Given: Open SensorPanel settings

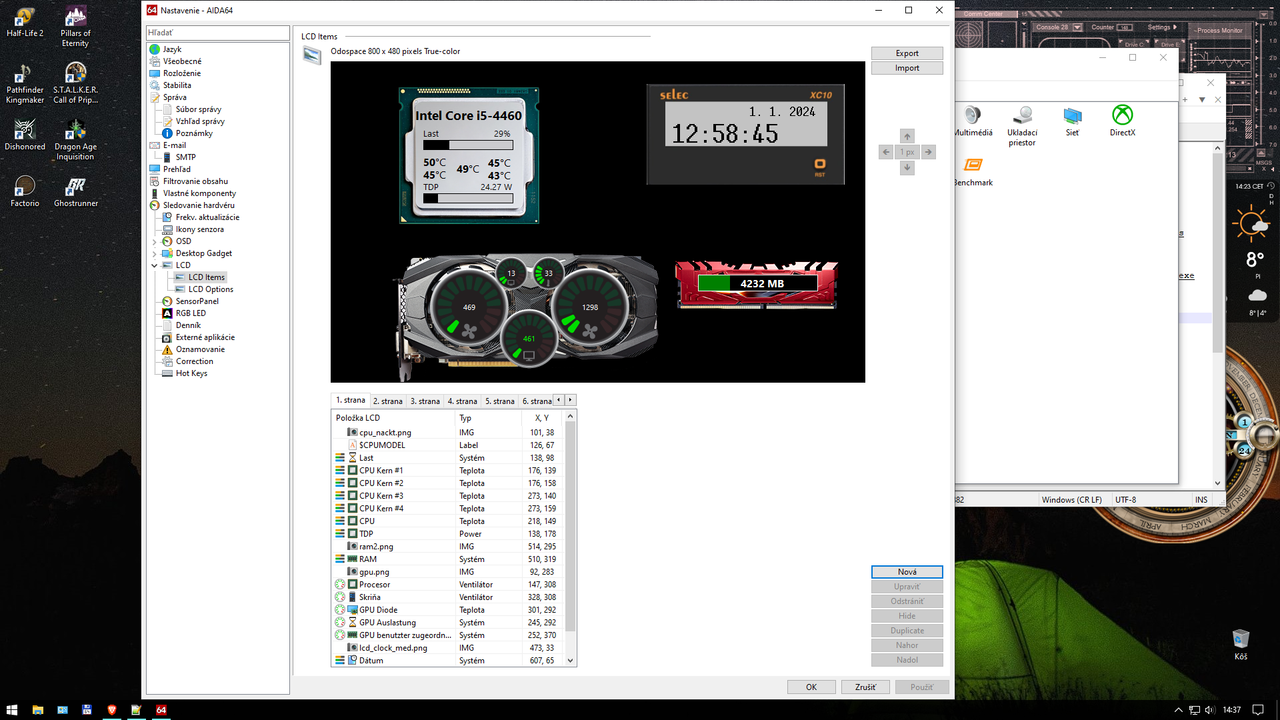Looking at the screenshot, I should coord(197,301).
